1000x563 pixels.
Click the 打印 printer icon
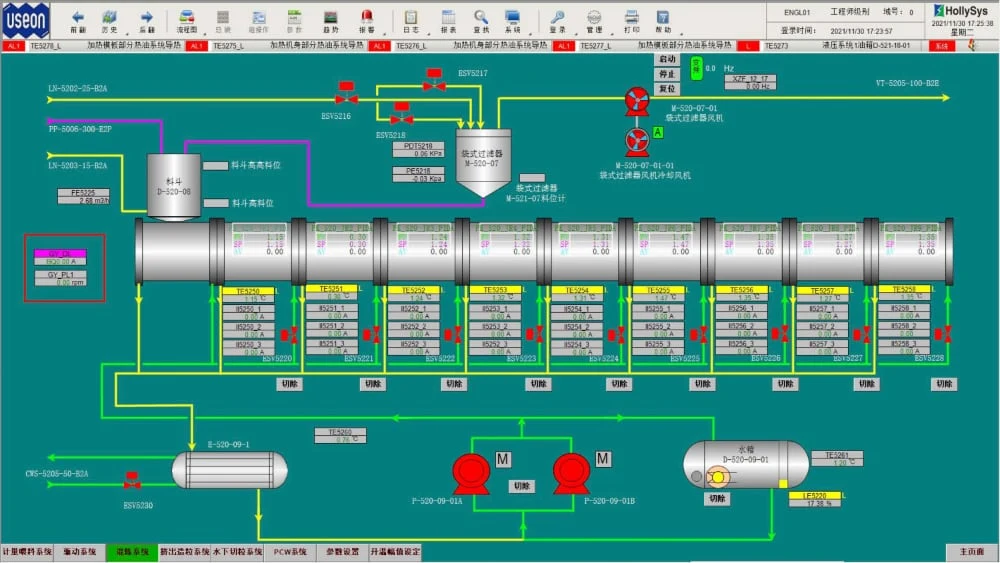pyautogui.click(x=631, y=17)
